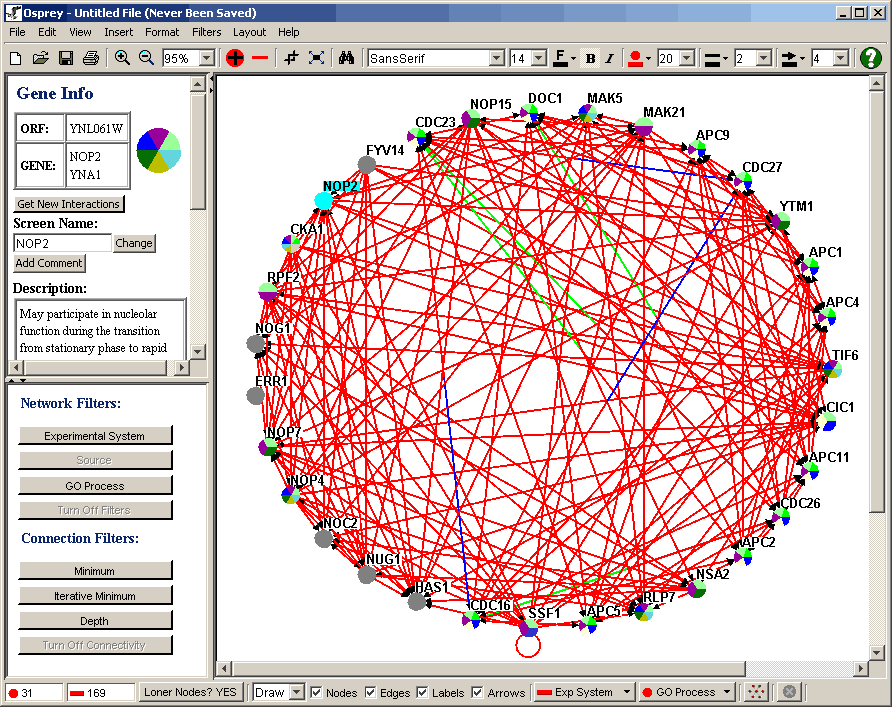Click the save file icon
Screen dimensions: 892x707
point(66,58)
